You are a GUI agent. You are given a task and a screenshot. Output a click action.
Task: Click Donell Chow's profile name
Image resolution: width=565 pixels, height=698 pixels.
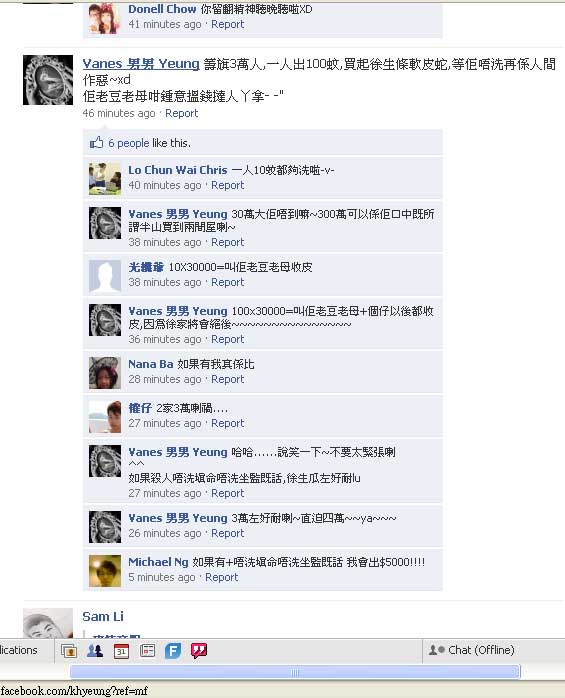point(162,9)
